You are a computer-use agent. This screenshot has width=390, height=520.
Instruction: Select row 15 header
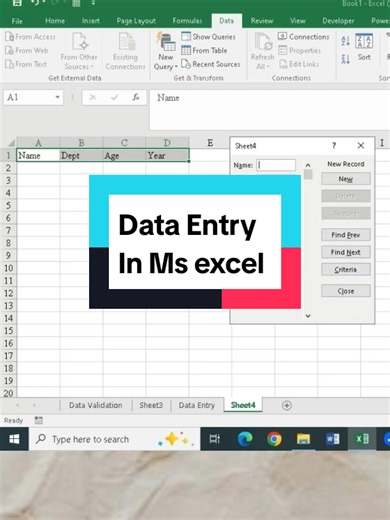pos(8,331)
